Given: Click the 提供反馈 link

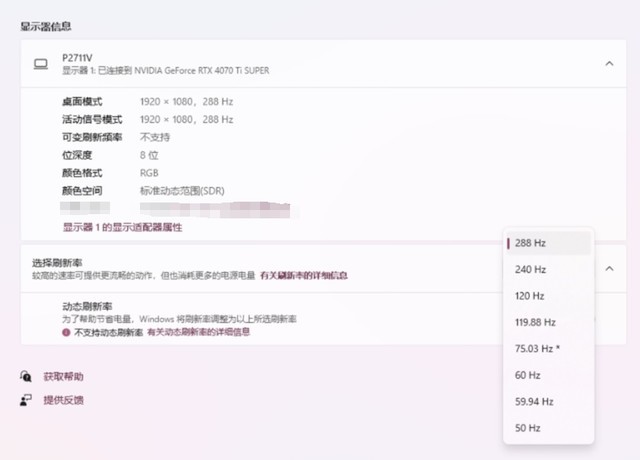Looking at the screenshot, I should [x=63, y=400].
